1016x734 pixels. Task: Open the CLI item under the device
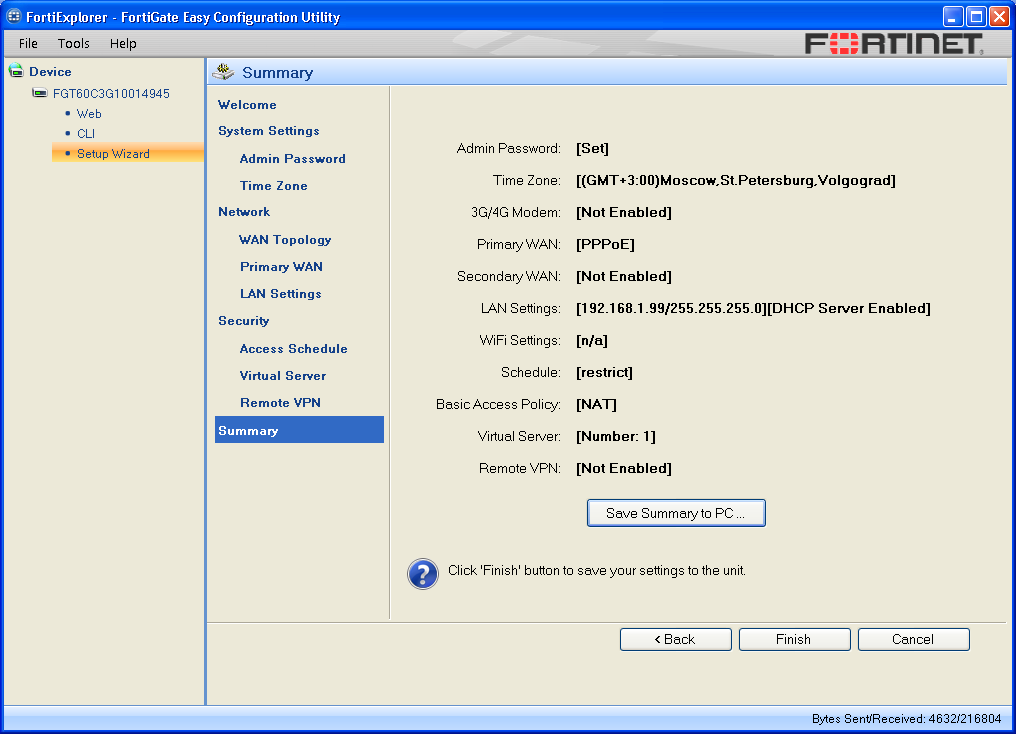tap(86, 133)
